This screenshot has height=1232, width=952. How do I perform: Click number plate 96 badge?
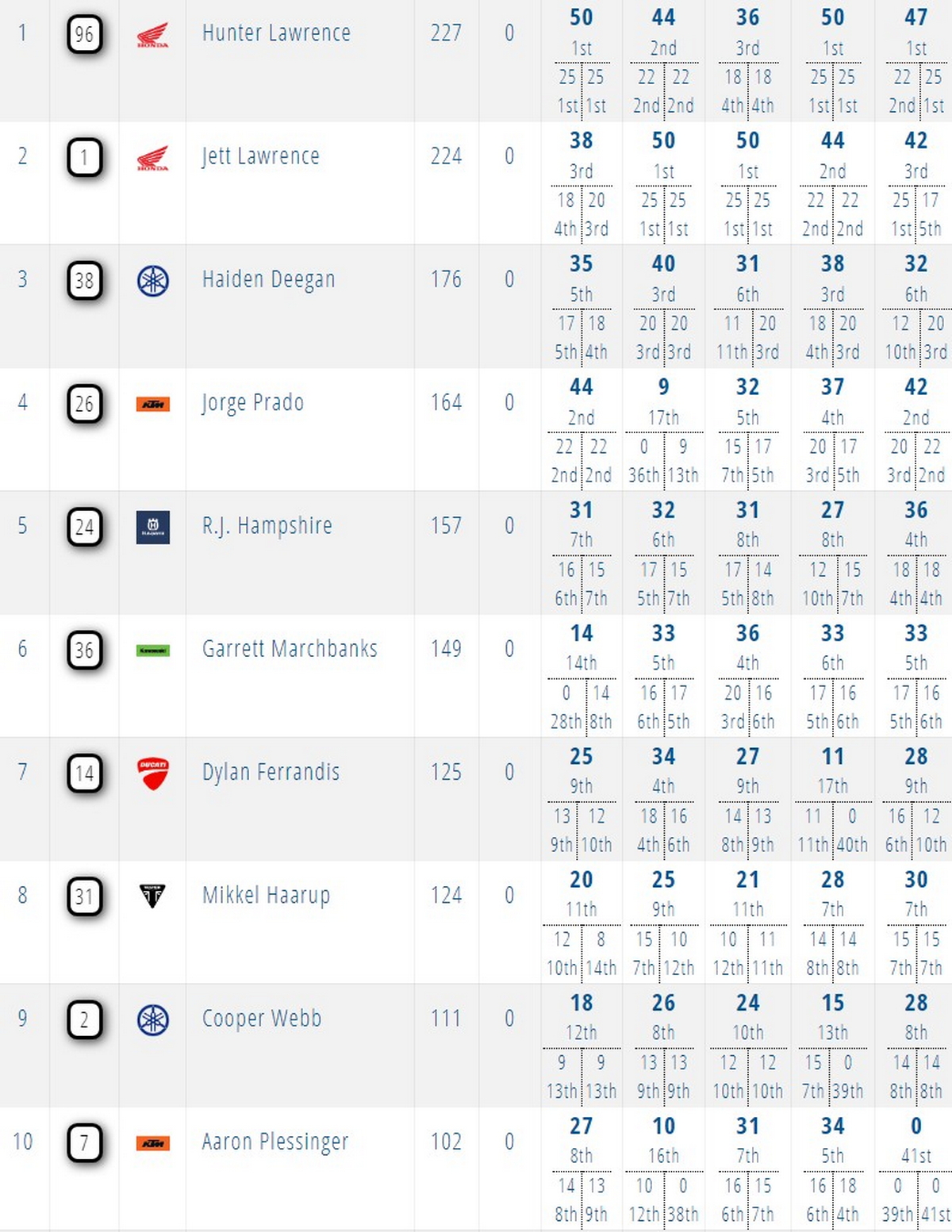click(84, 34)
